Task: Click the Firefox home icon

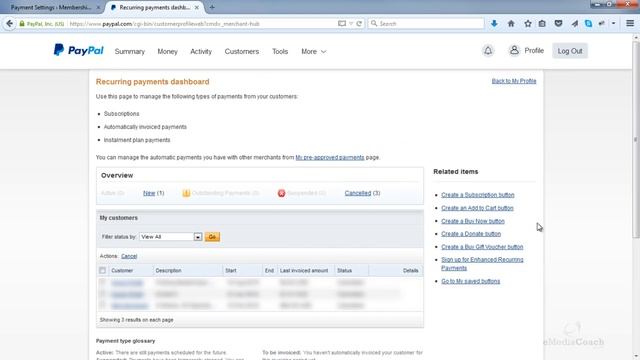Action: coord(511,24)
